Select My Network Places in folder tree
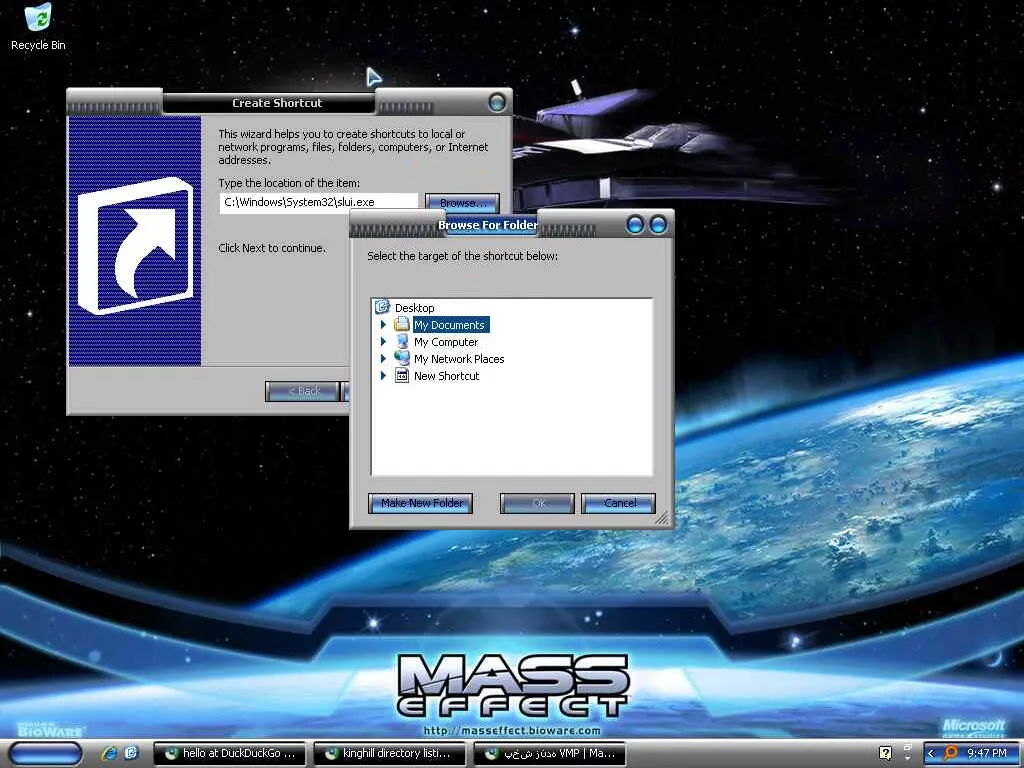This screenshot has height=768, width=1024. pyautogui.click(x=459, y=359)
